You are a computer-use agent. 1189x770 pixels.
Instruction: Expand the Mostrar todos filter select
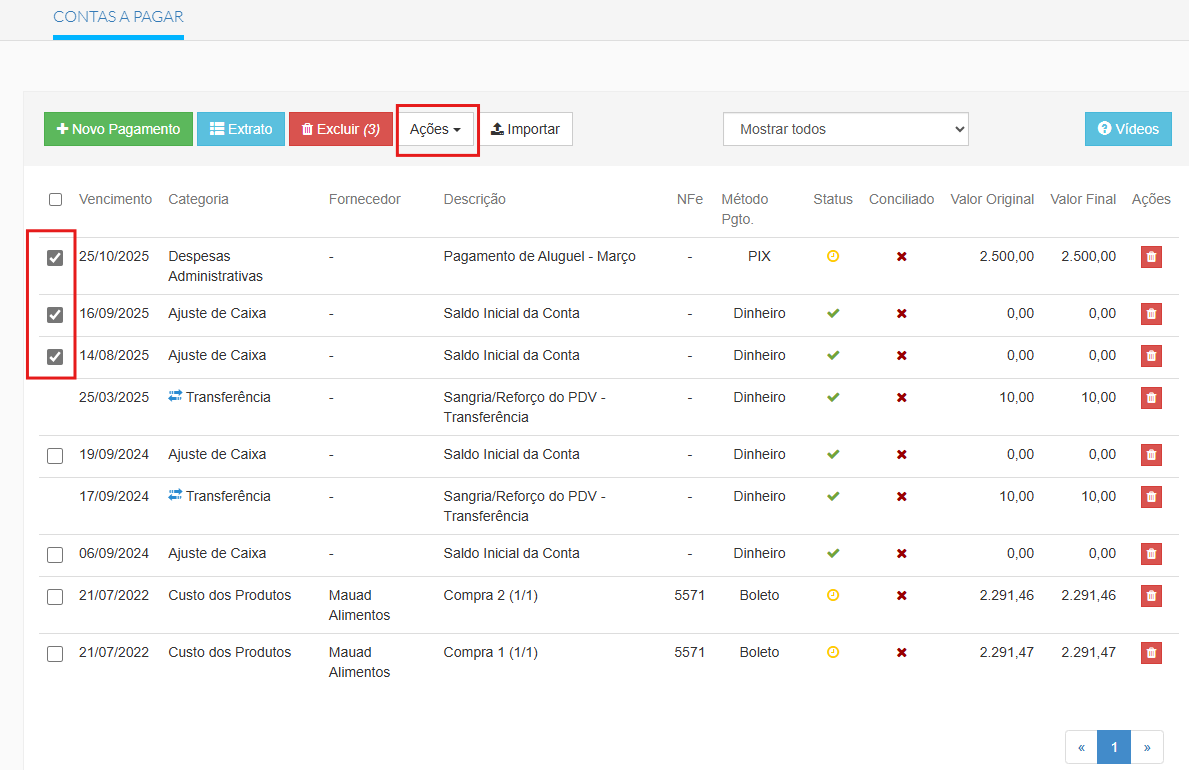point(845,129)
